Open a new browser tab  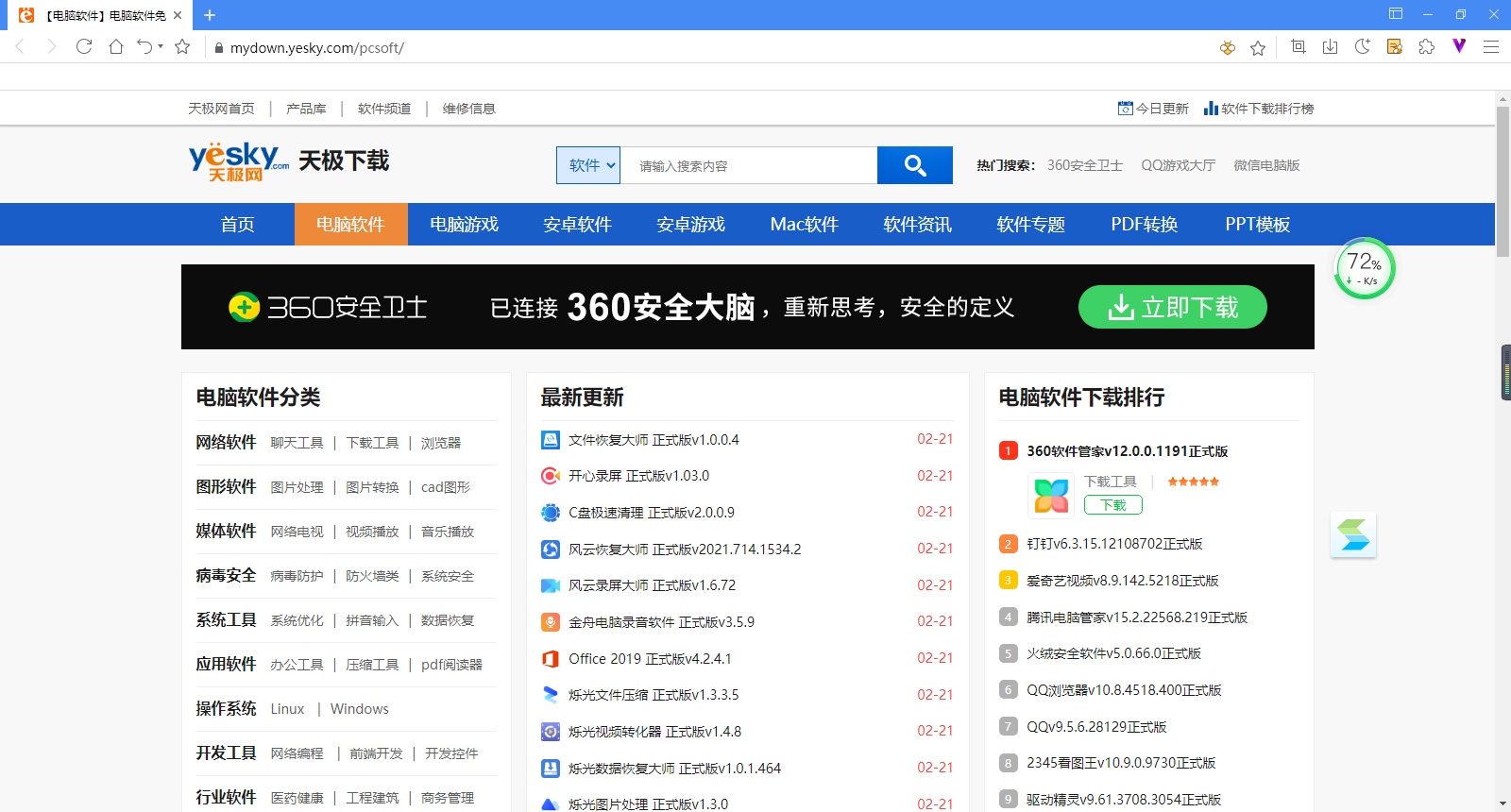pos(210,15)
